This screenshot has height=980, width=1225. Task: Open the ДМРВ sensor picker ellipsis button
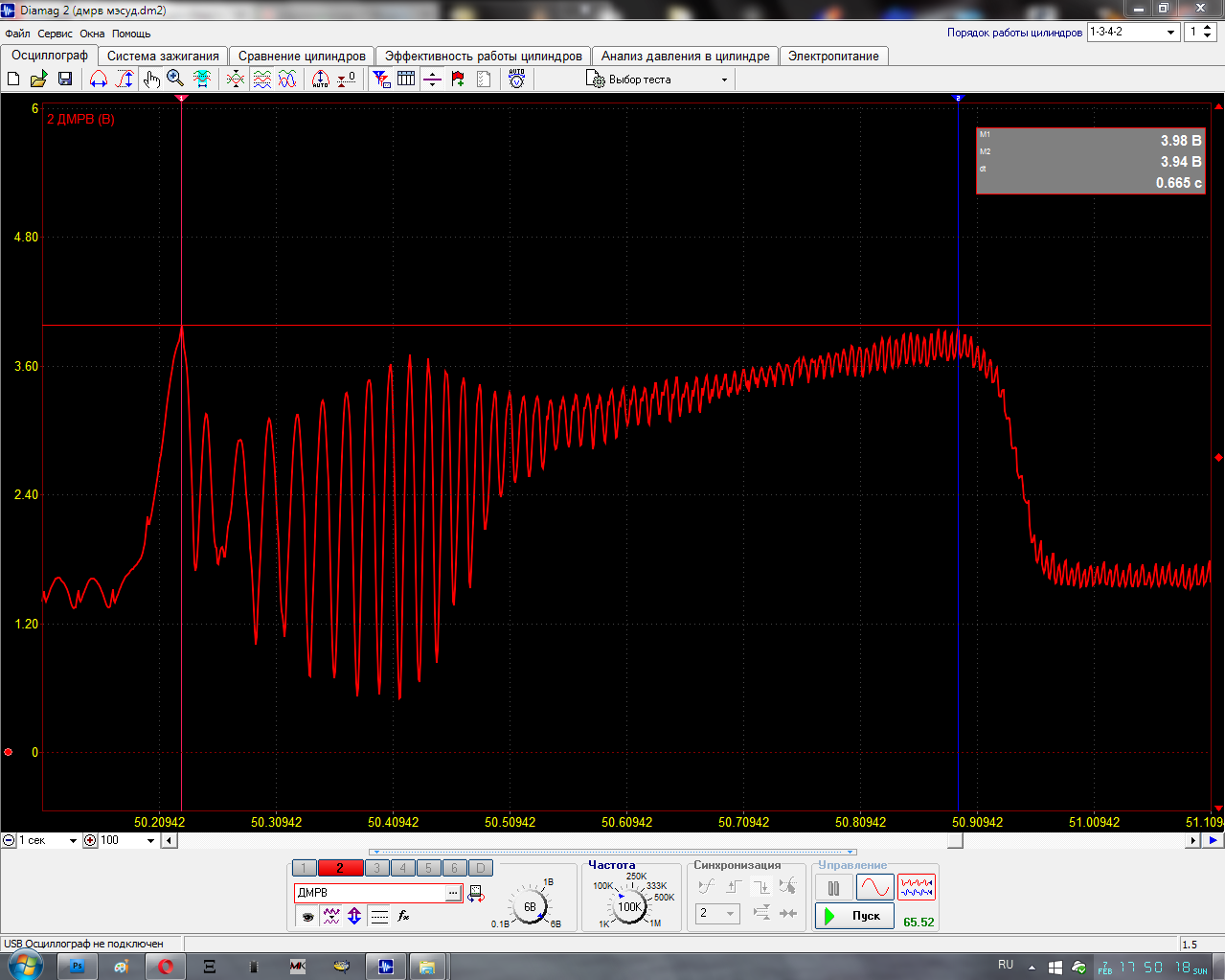[453, 893]
